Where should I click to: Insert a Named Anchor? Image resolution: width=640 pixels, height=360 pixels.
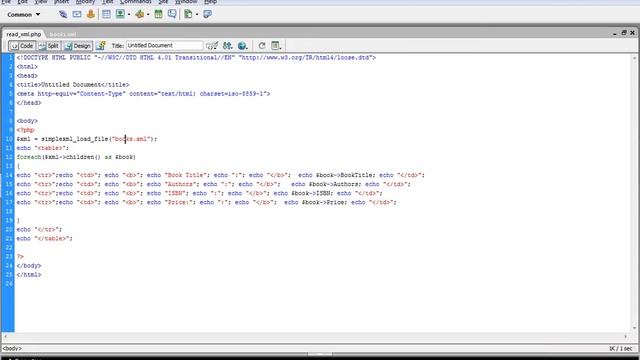[91, 14]
